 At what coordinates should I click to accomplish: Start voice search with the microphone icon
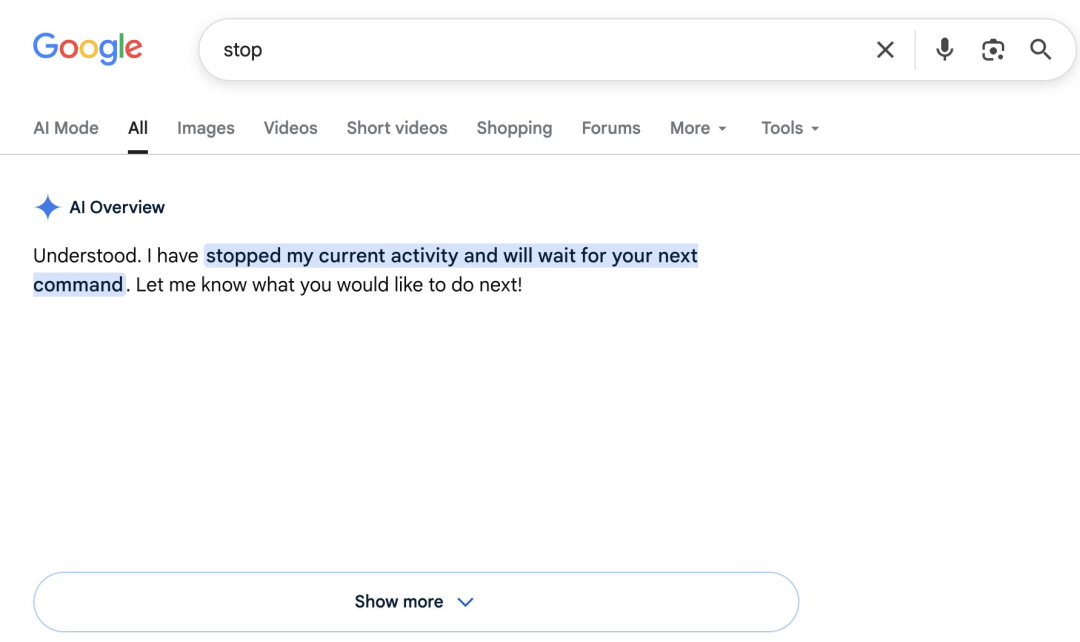pyautogui.click(x=944, y=50)
